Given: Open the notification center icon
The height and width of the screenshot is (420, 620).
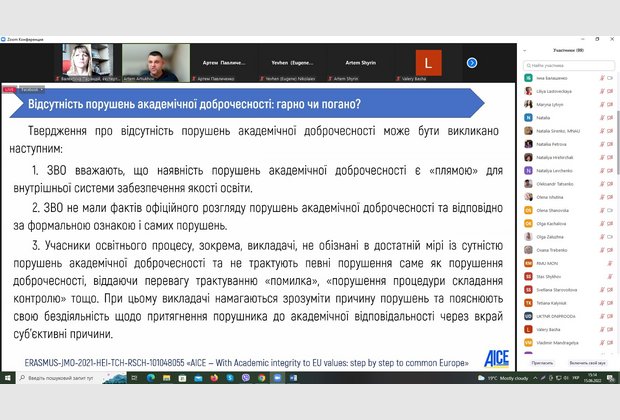Looking at the screenshot, I should click(x=611, y=378).
